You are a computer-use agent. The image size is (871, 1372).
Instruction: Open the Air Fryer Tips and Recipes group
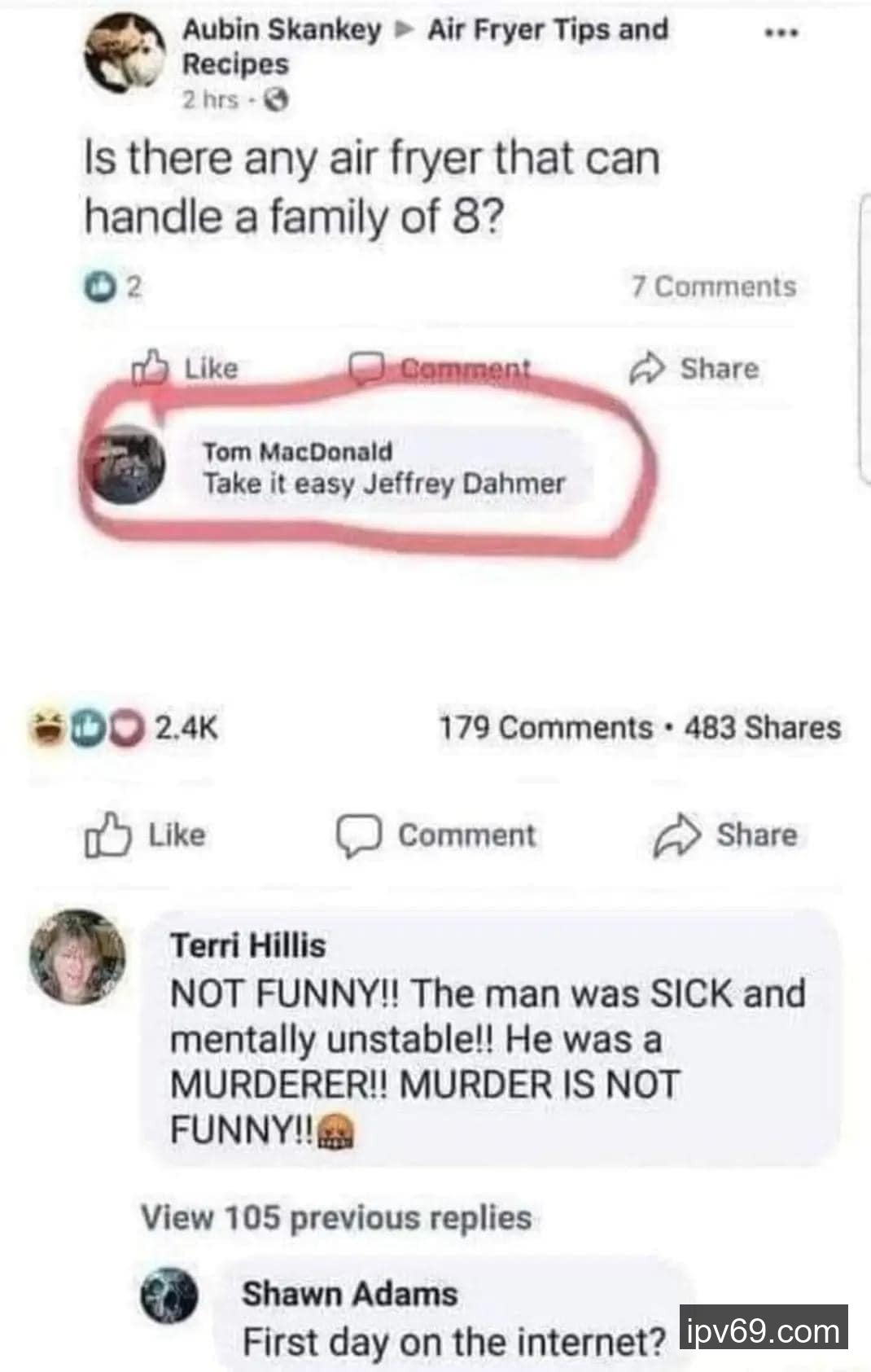547,30
